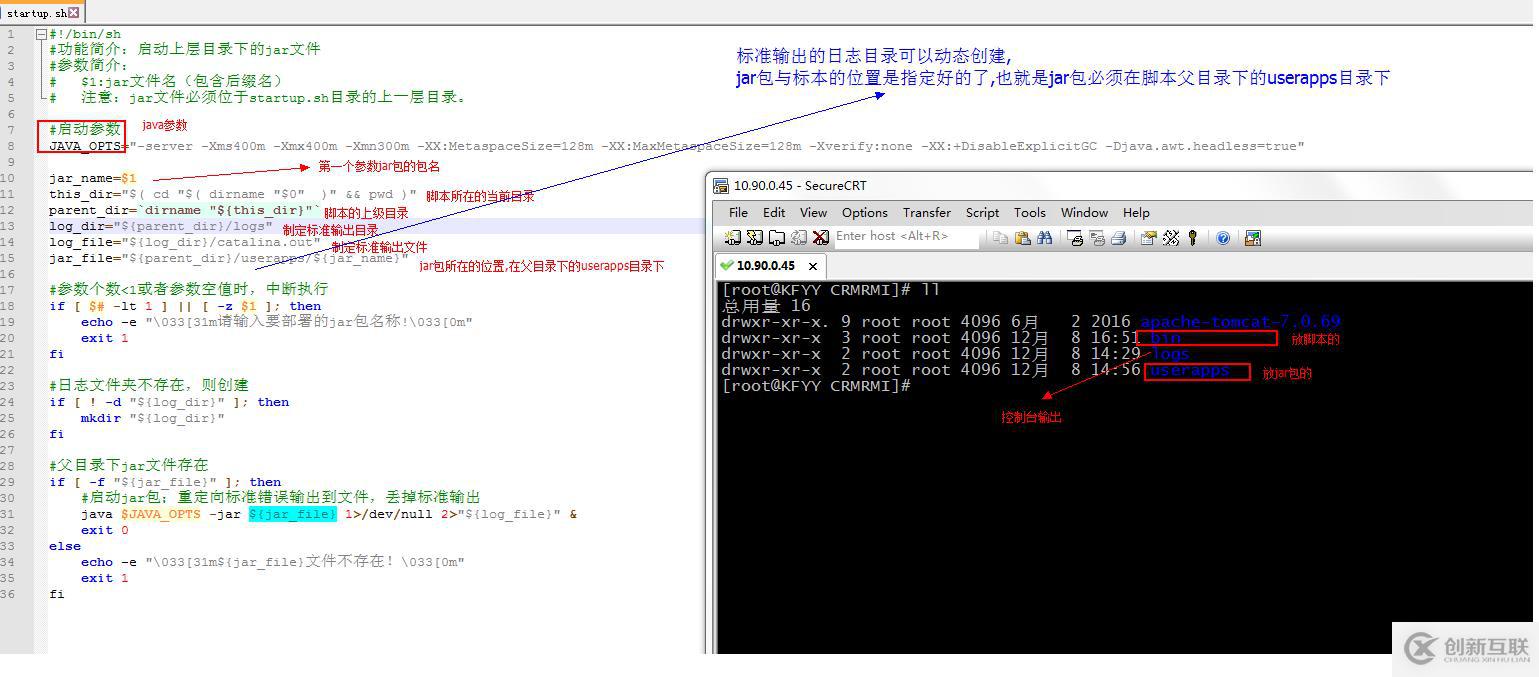The height and width of the screenshot is (677, 1539).
Task: Select the startup.sh editor tab
Action: (35, 13)
